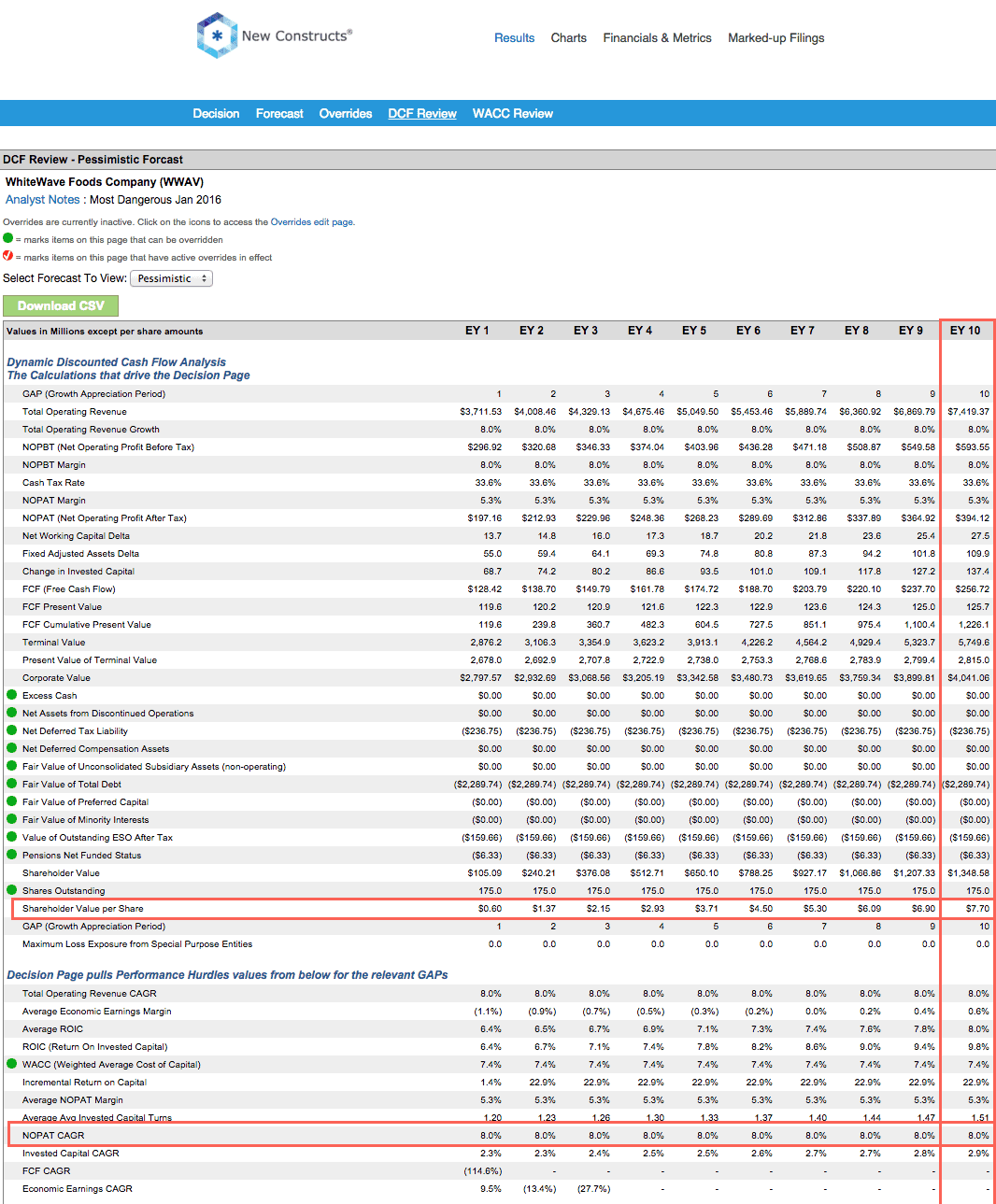Open Financials & Metrics menu
The height and width of the screenshot is (1204, 996).
658,38
